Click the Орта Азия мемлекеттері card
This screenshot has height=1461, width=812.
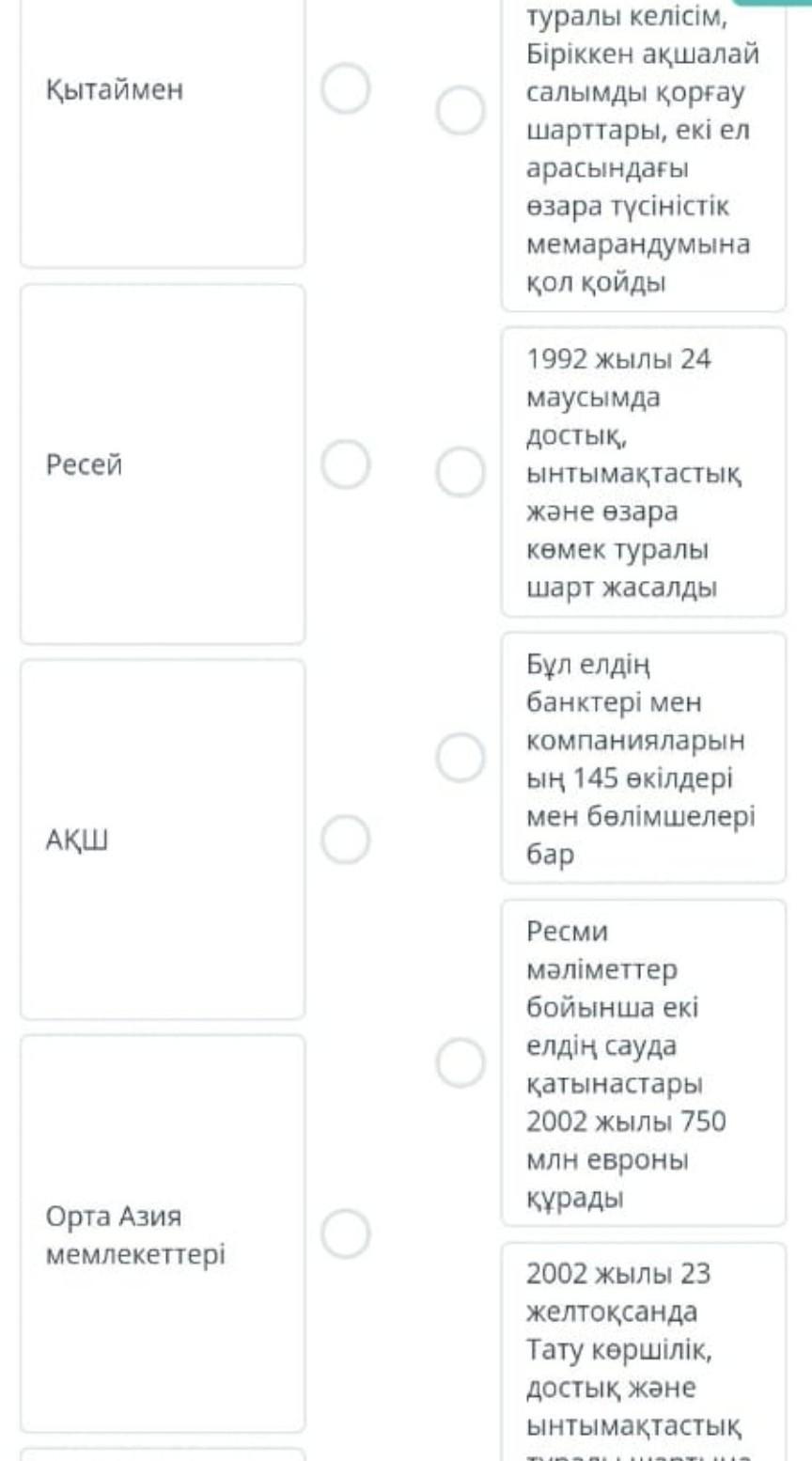coord(163,1233)
